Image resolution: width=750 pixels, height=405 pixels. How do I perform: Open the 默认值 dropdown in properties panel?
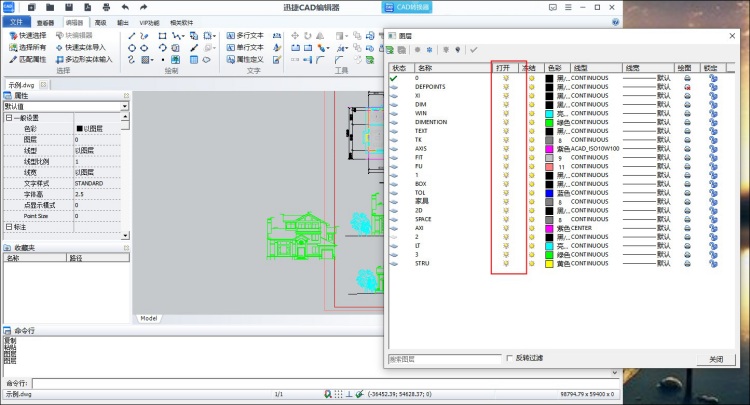pyautogui.click(x=125, y=106)
